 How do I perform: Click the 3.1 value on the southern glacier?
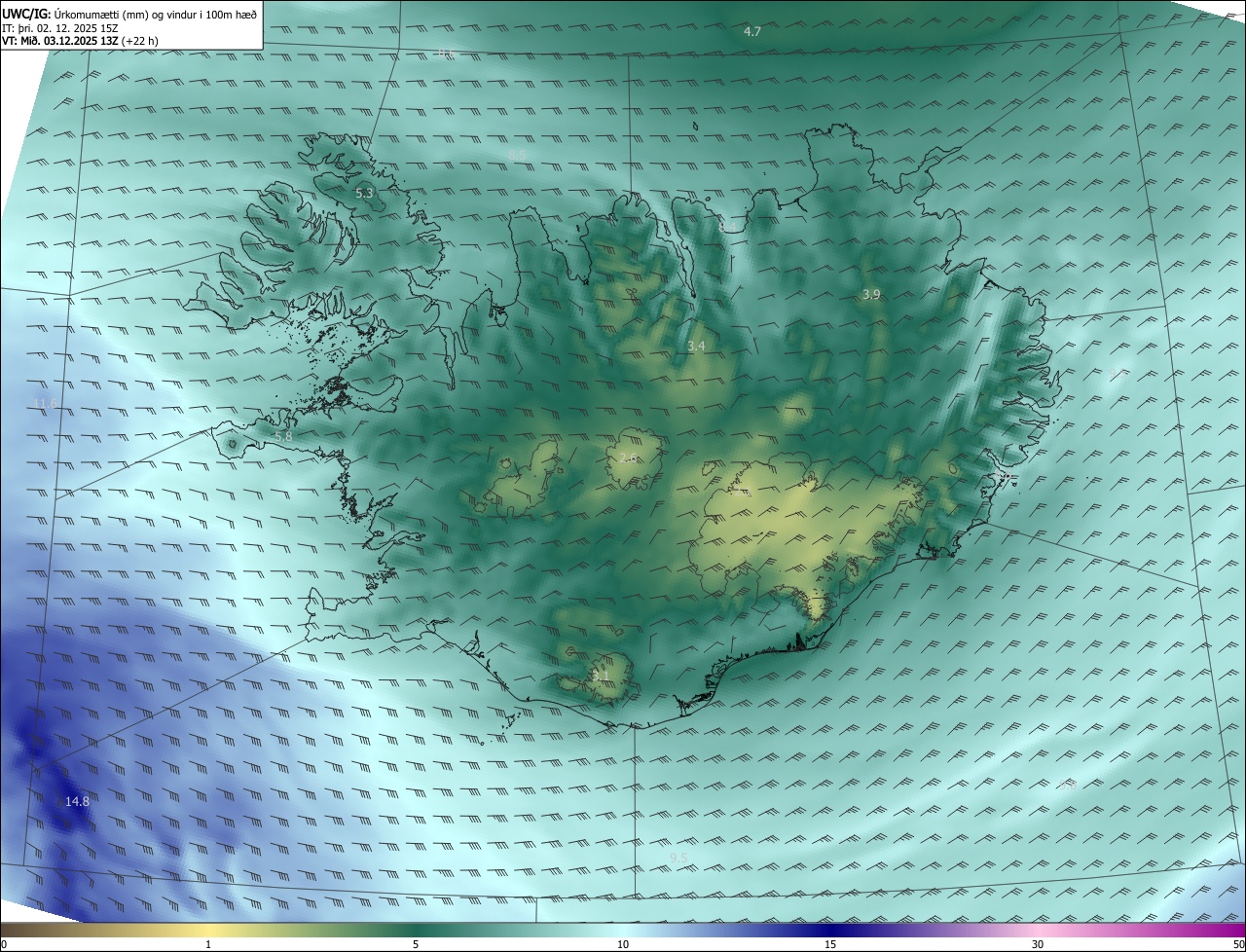click(601, 675)
